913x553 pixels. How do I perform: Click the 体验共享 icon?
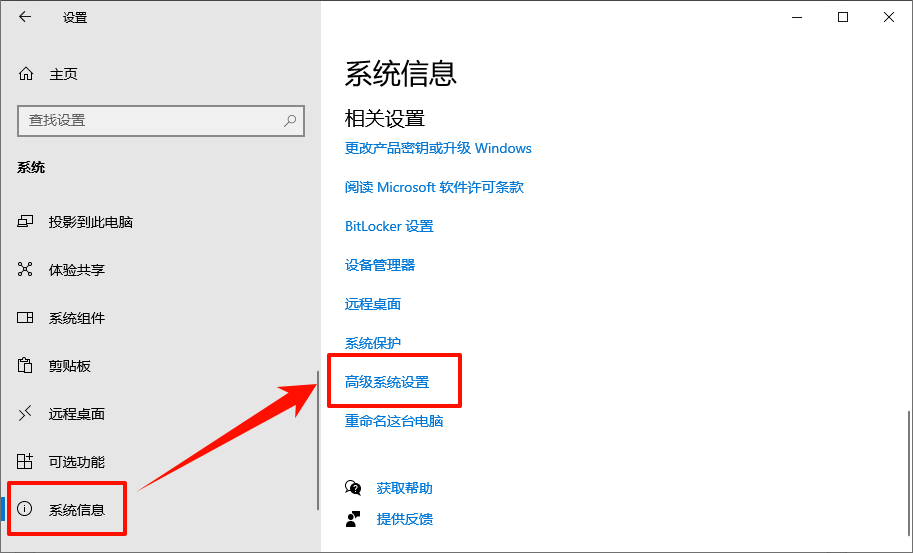coord(25,269)
